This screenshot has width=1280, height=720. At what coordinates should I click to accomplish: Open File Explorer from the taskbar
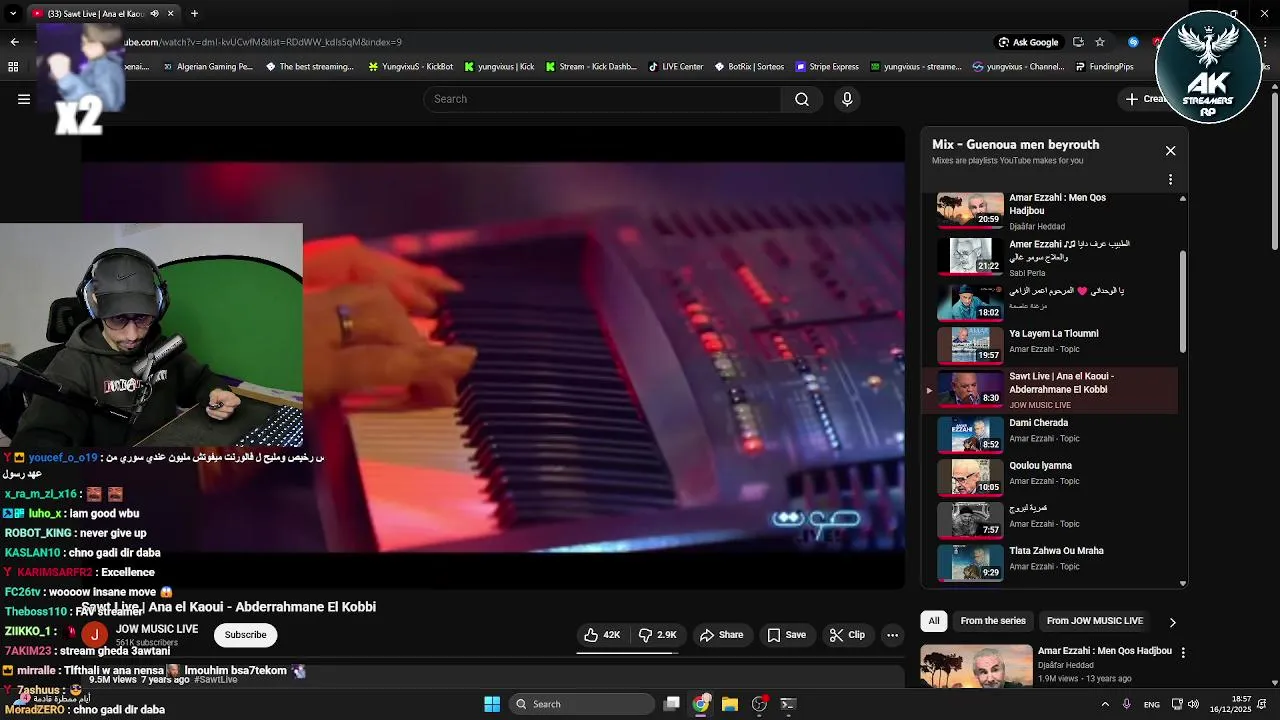730,704
